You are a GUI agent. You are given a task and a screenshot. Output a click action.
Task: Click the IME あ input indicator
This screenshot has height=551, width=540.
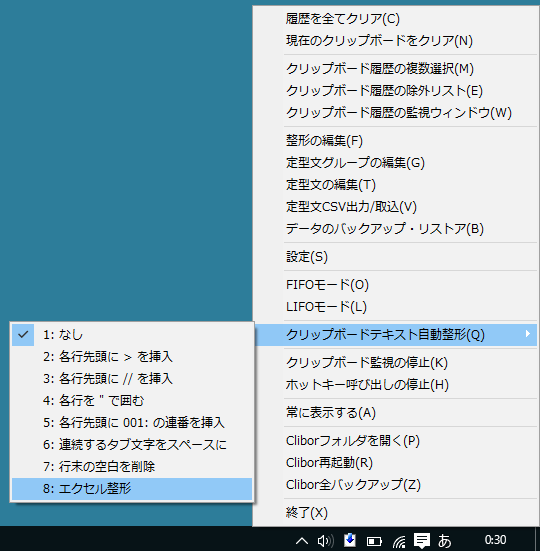coord(444,541)
